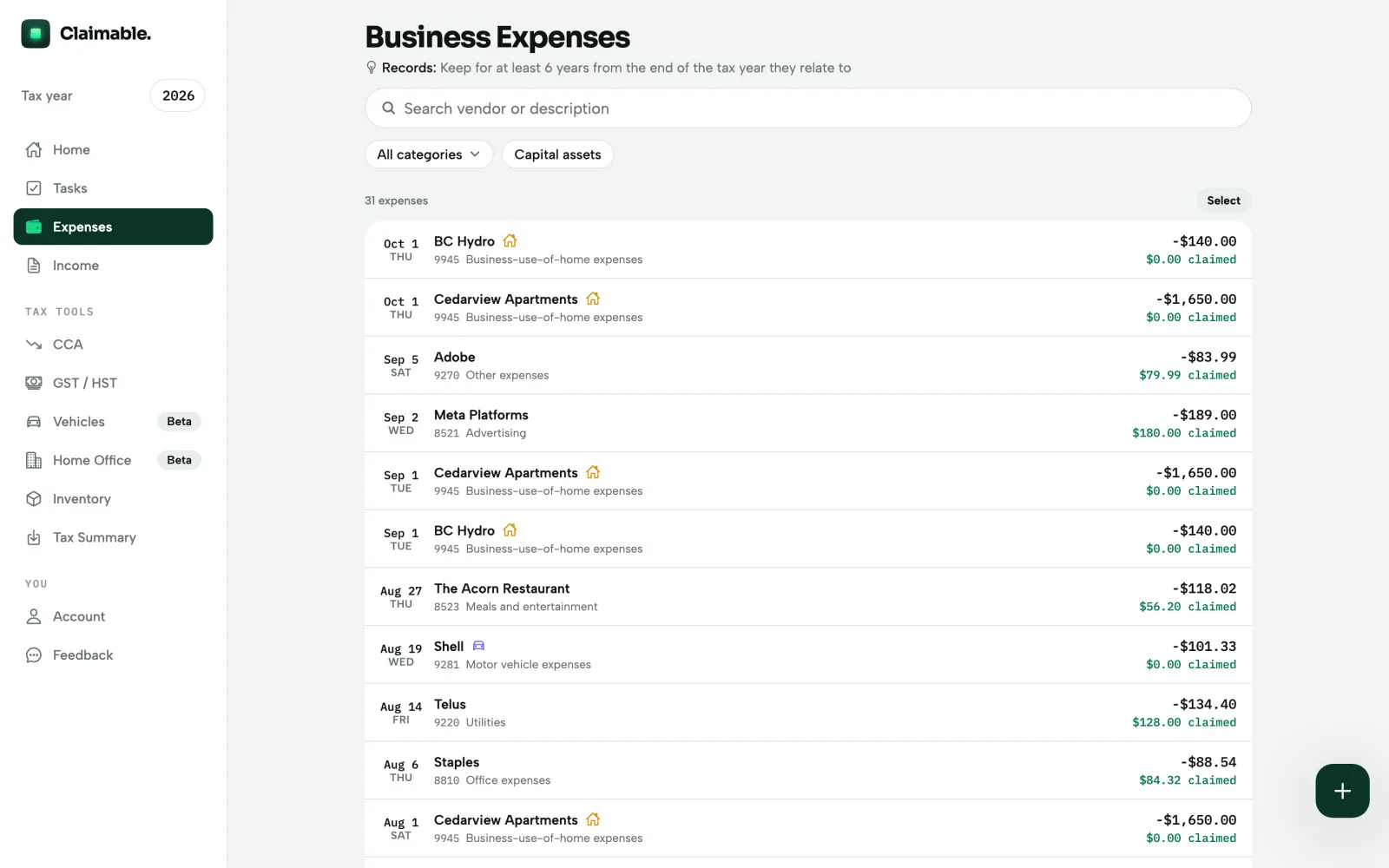Open the All categories dropdown
1389x868 pixels.
pos(429,155)
